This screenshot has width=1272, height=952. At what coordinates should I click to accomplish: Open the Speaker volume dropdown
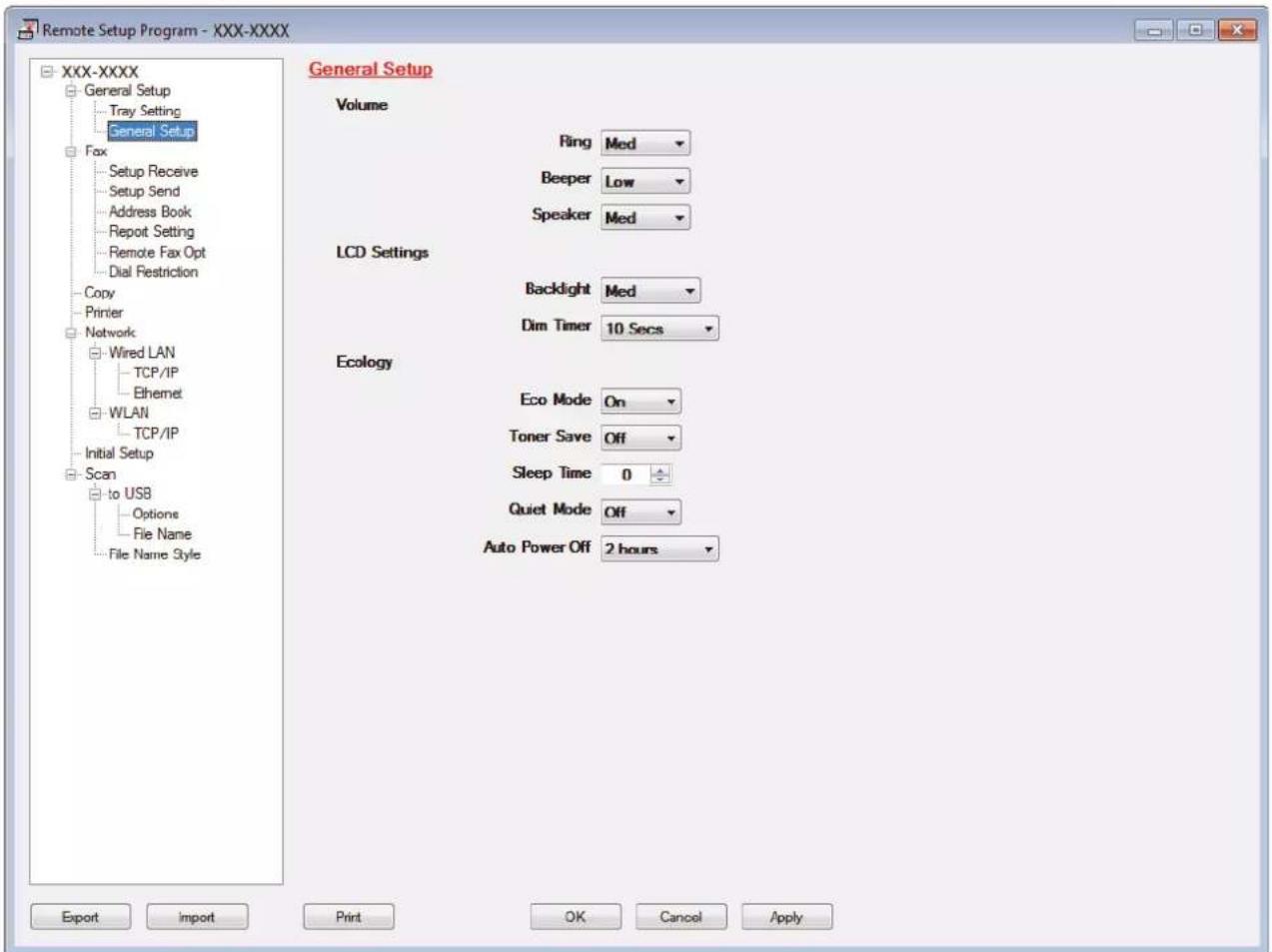click(x=645, y=217)
